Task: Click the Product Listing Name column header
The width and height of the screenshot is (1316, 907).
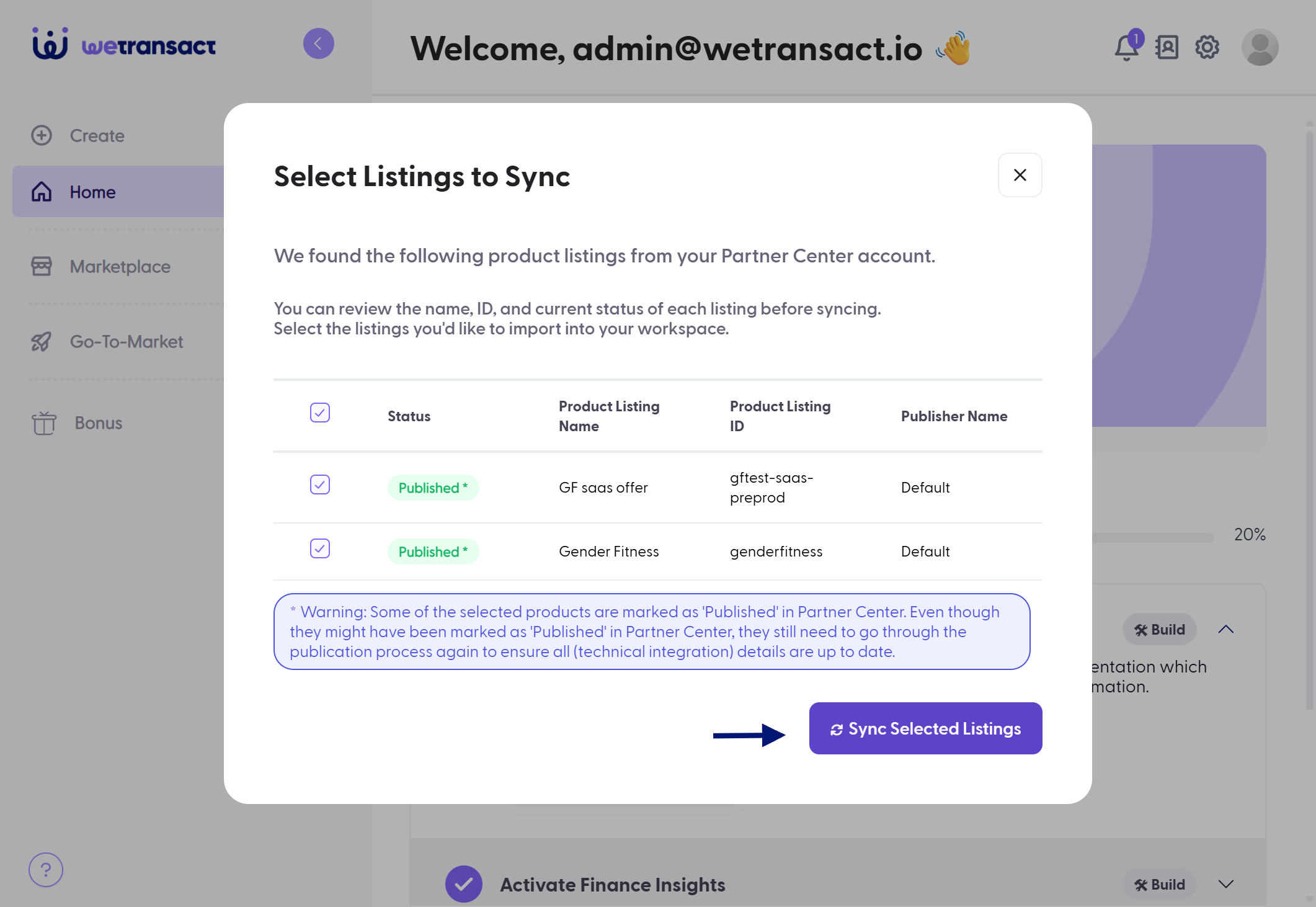Action: click(x=609, y=416)
